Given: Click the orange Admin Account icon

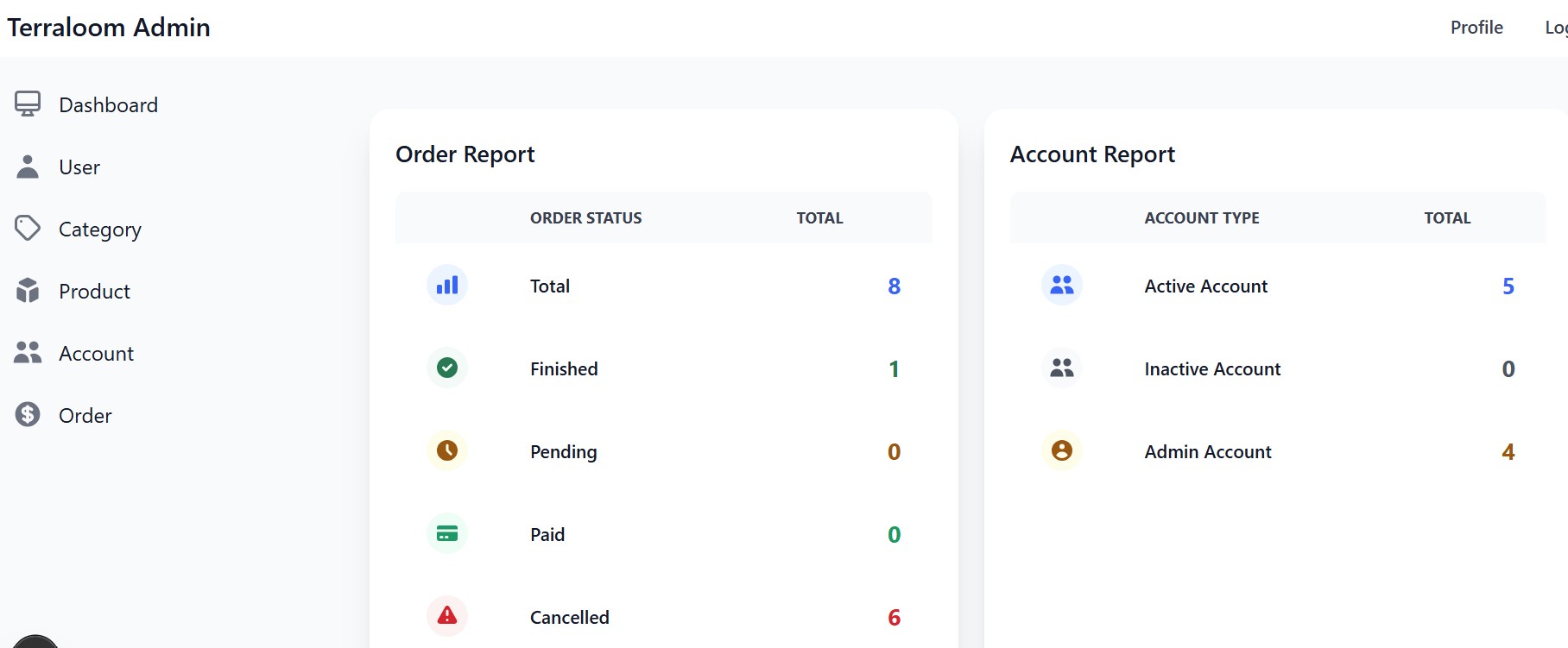Looking at the screenshot, I should (x=1062, y=450).
